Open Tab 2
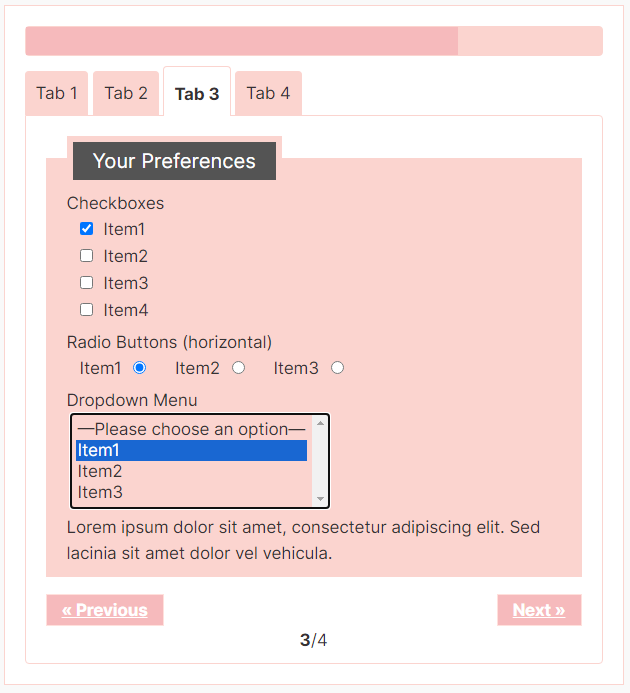Image resolution: width=630 pixels, height=693 pixels. tap(126, 93)
